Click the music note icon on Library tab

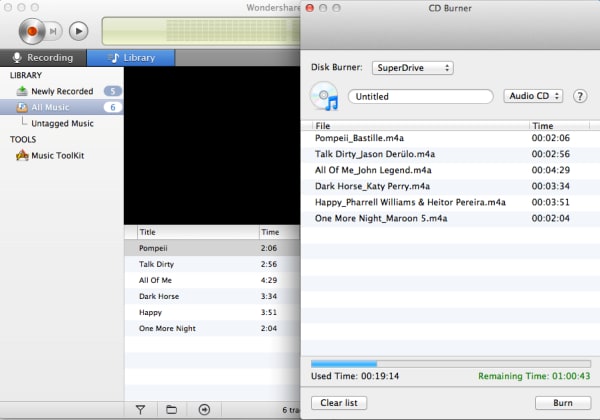[114, 58]
